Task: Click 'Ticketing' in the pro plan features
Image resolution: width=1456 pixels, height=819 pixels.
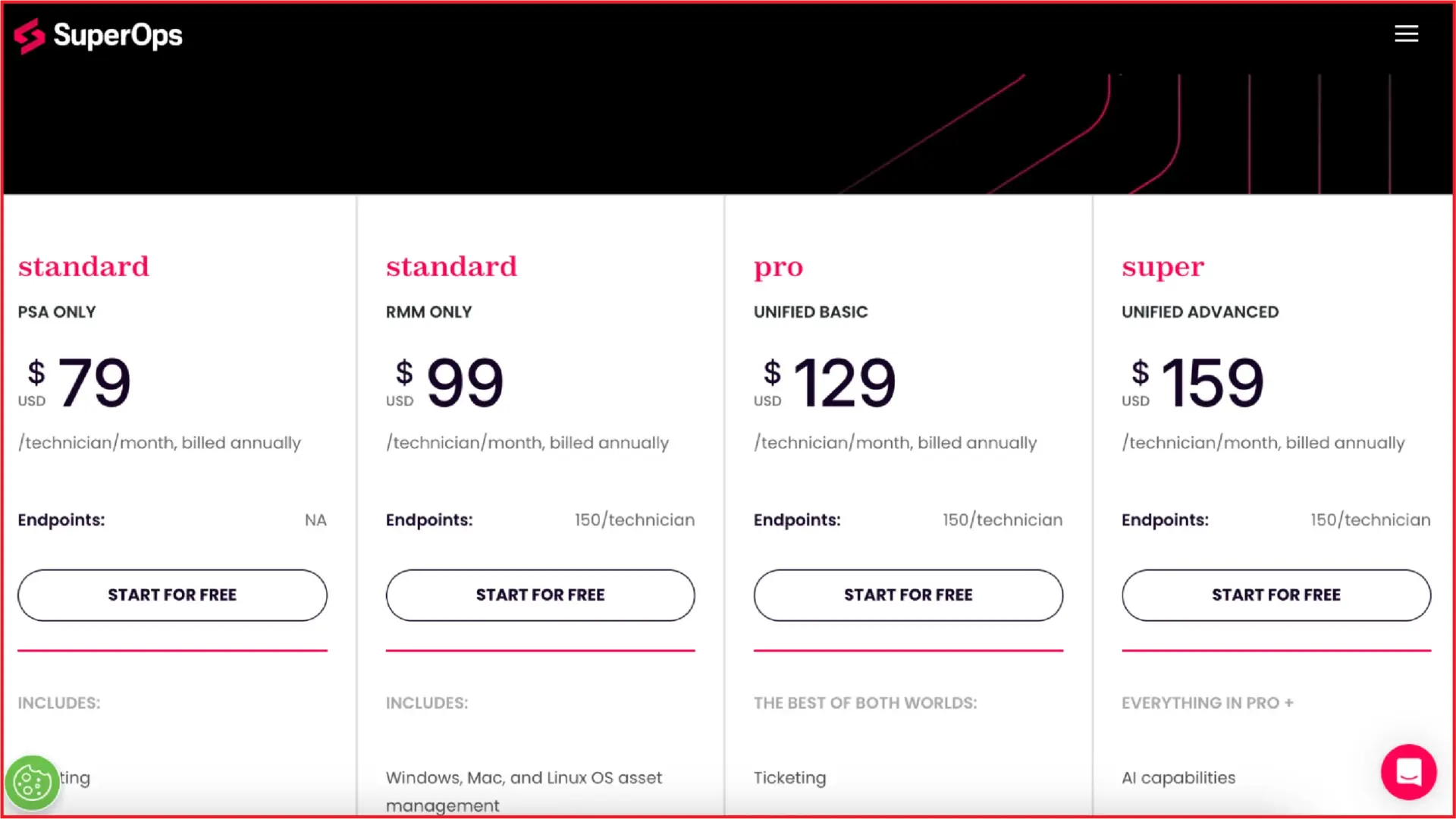Action: pos(789,778)
